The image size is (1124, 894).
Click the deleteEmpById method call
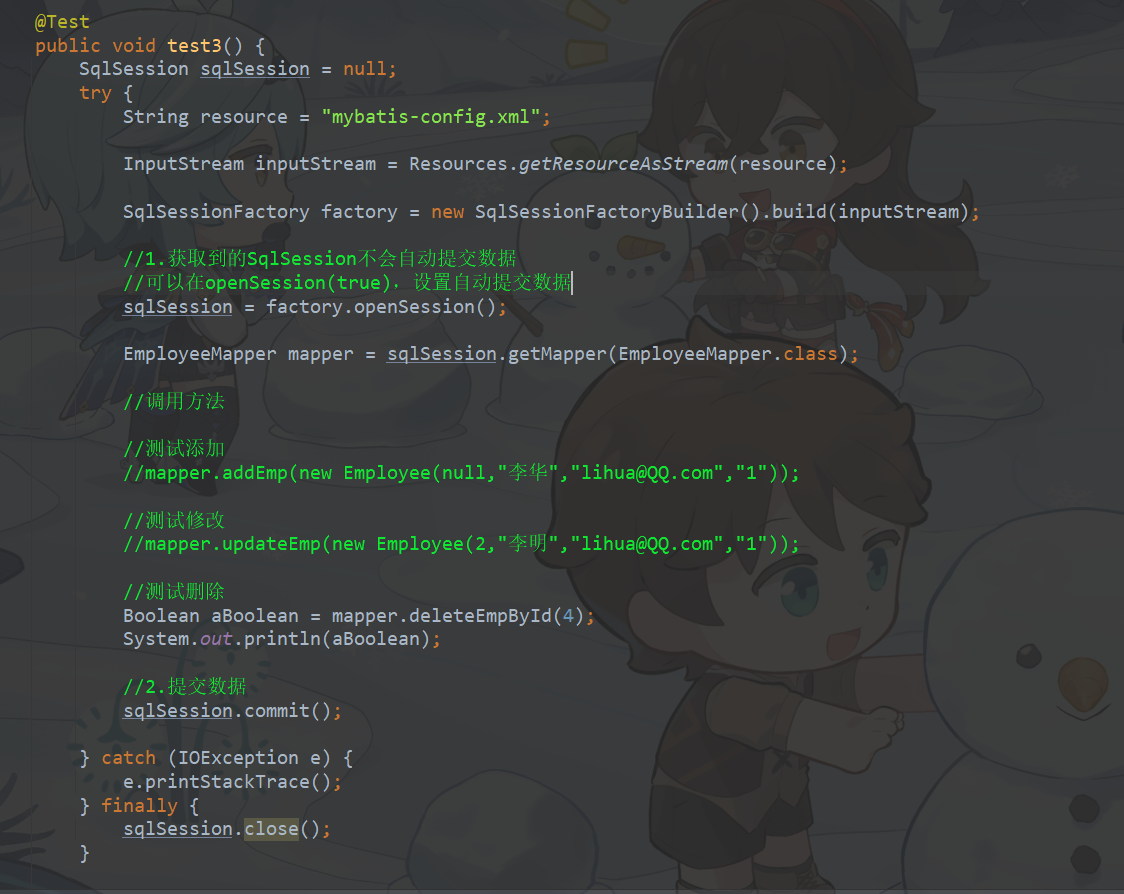[480, 616]
